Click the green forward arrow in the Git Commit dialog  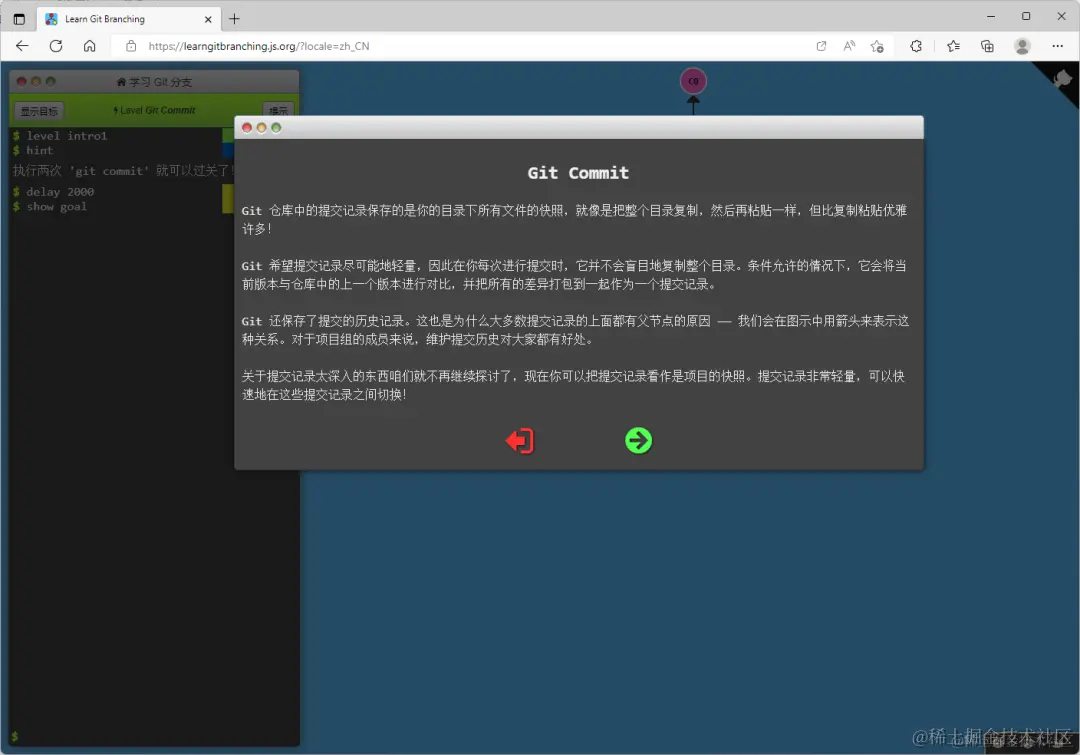point(638,440)
